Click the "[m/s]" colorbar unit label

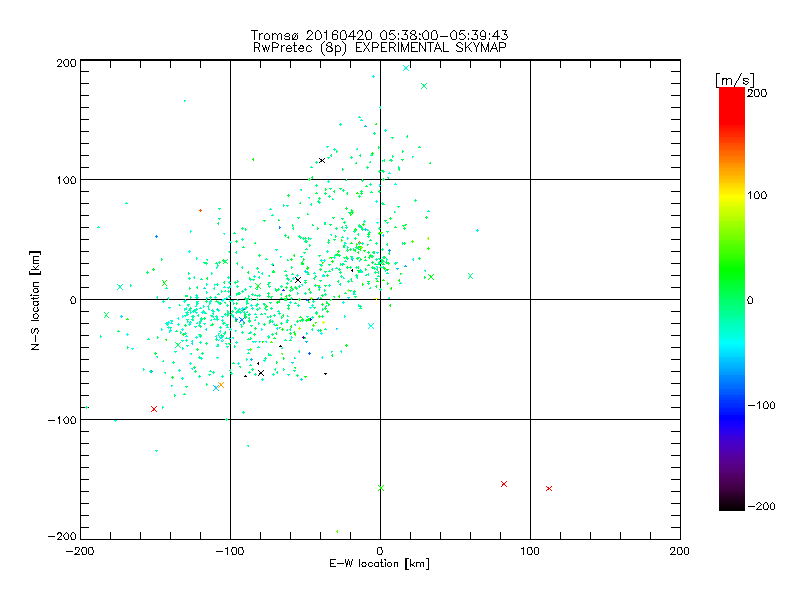(x=735, y=80)
